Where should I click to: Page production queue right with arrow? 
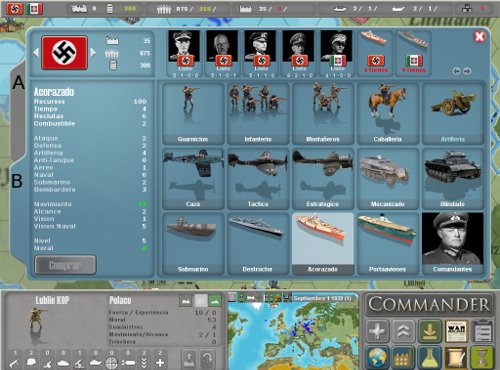click(467, 71)
